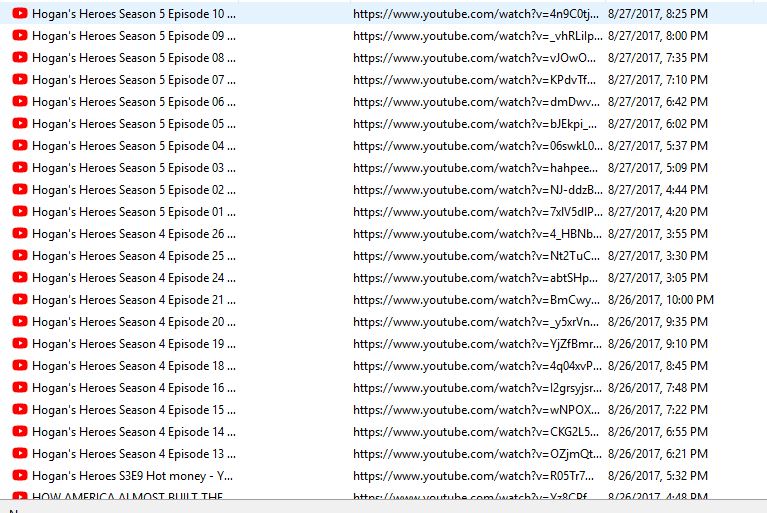Select title Hogan's Heroes Season 4 Episode 26

(x=134, y=234)
